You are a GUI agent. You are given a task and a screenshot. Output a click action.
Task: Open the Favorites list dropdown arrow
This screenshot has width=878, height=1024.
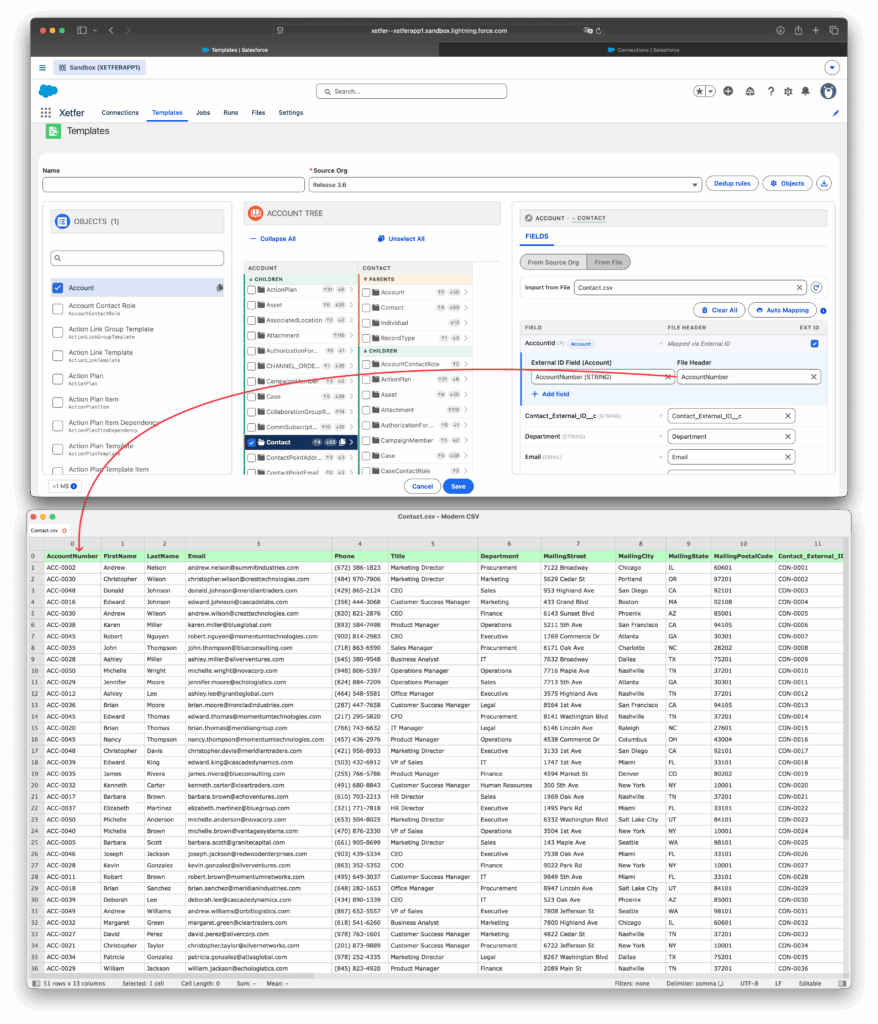coord(711,91)
